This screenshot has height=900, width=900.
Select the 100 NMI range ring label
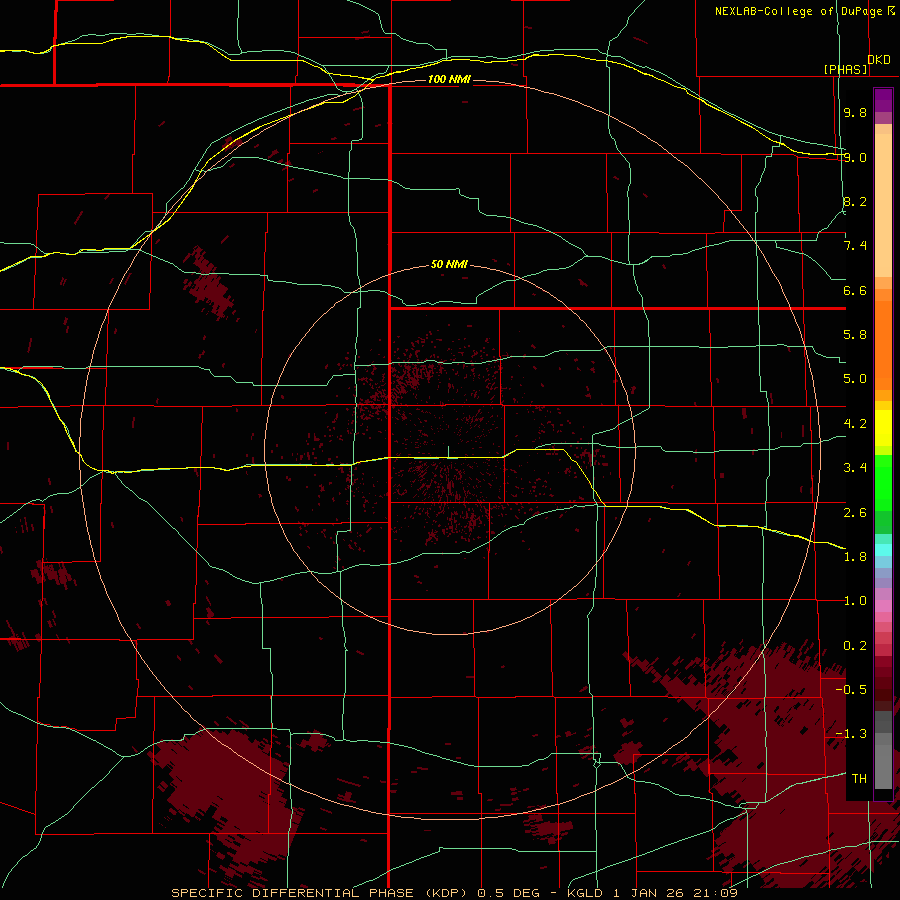tap(449, 79)
